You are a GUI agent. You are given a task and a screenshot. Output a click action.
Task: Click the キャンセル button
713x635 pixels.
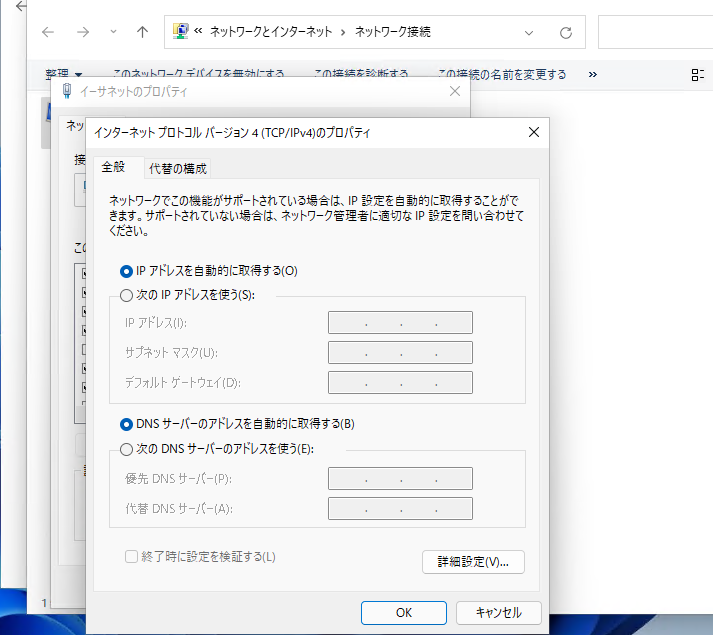pyautogui.click(x=498, y=612)
